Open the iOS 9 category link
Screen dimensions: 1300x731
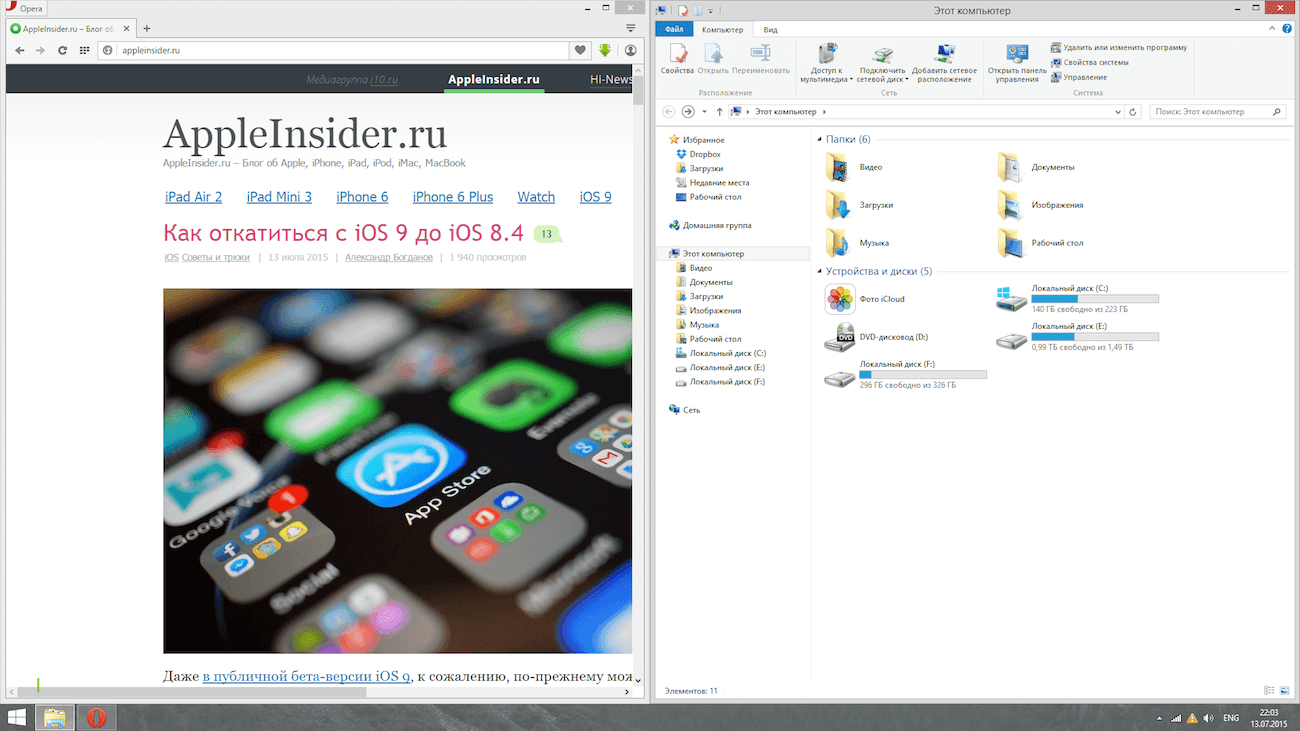596,197
